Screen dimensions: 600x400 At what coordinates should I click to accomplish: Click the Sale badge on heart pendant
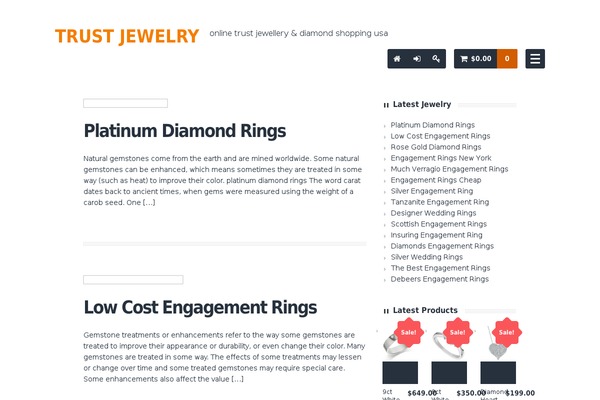(507, 332)
